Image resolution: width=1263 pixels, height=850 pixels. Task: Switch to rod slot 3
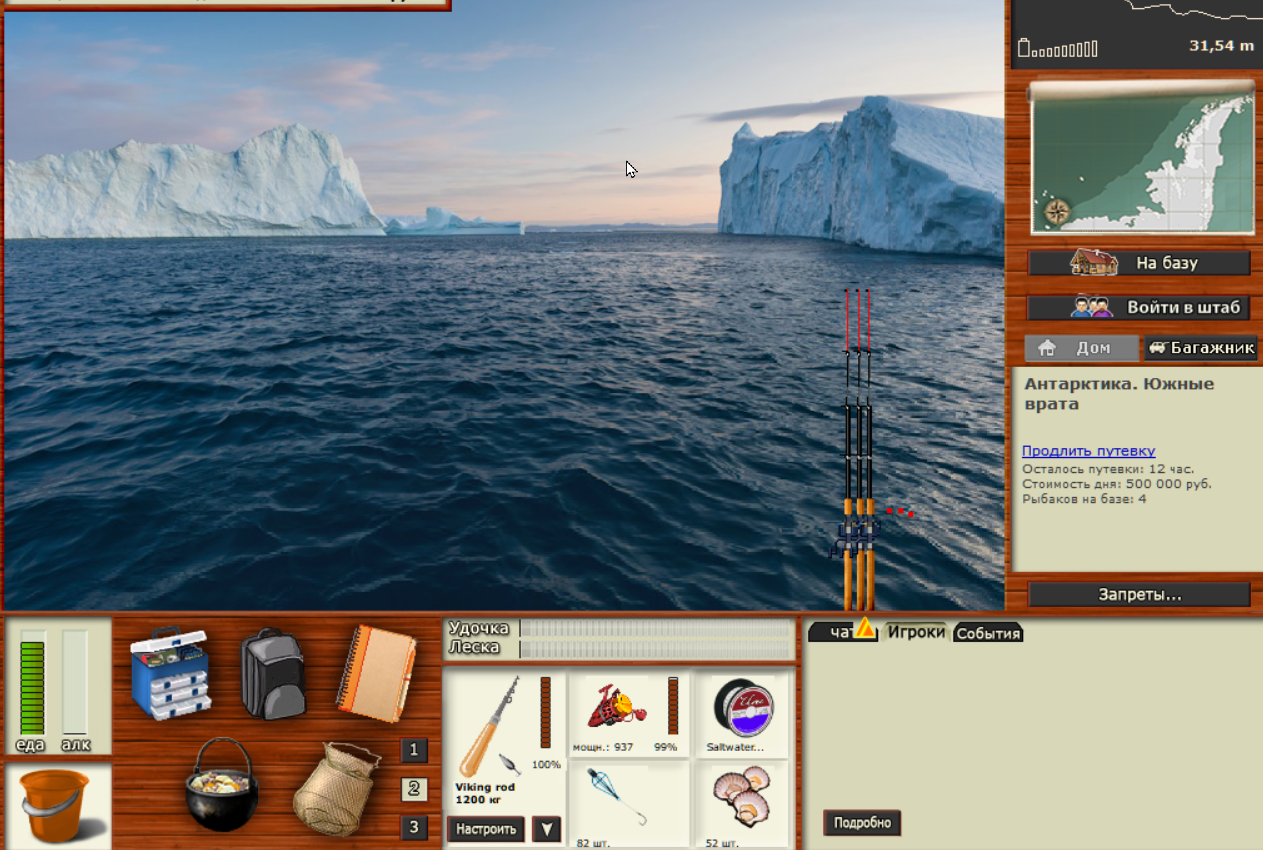(414, 828)
